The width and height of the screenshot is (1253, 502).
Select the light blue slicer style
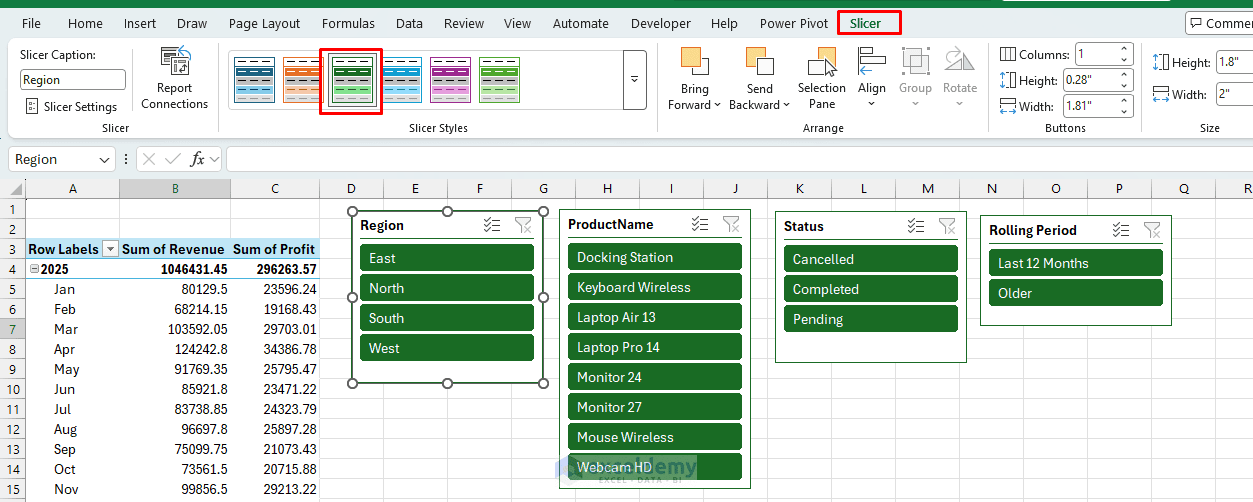[401, 80]
